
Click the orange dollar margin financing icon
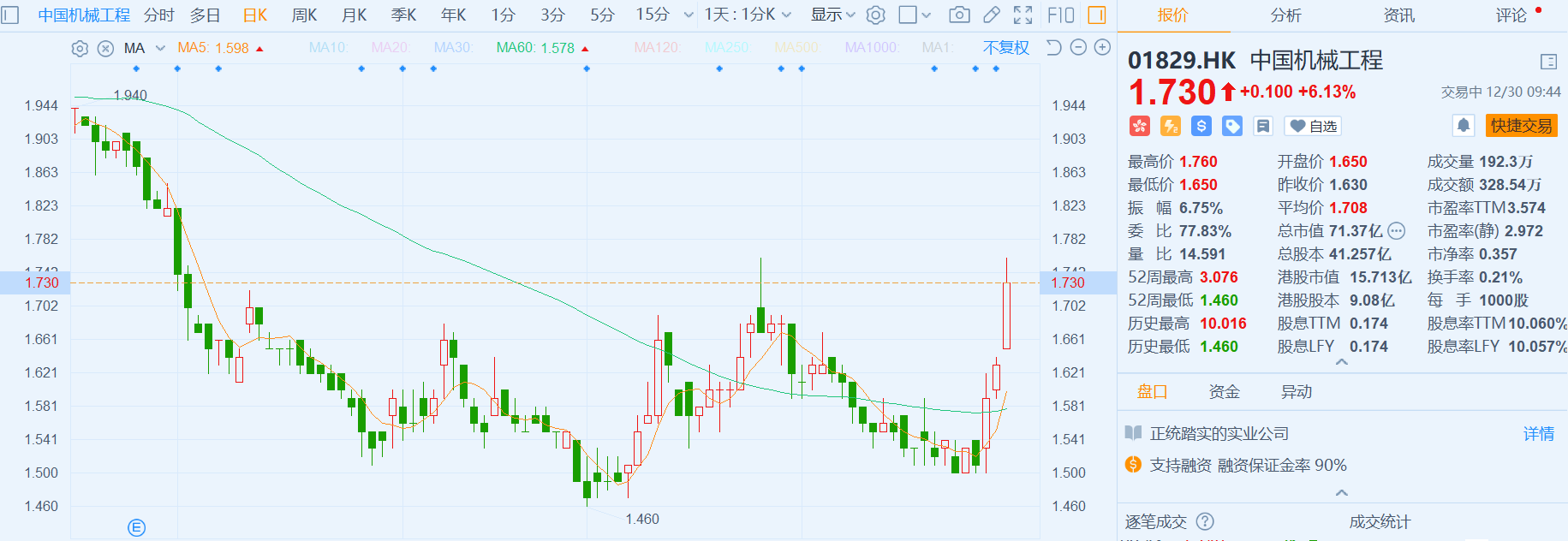pos(1134,465)
